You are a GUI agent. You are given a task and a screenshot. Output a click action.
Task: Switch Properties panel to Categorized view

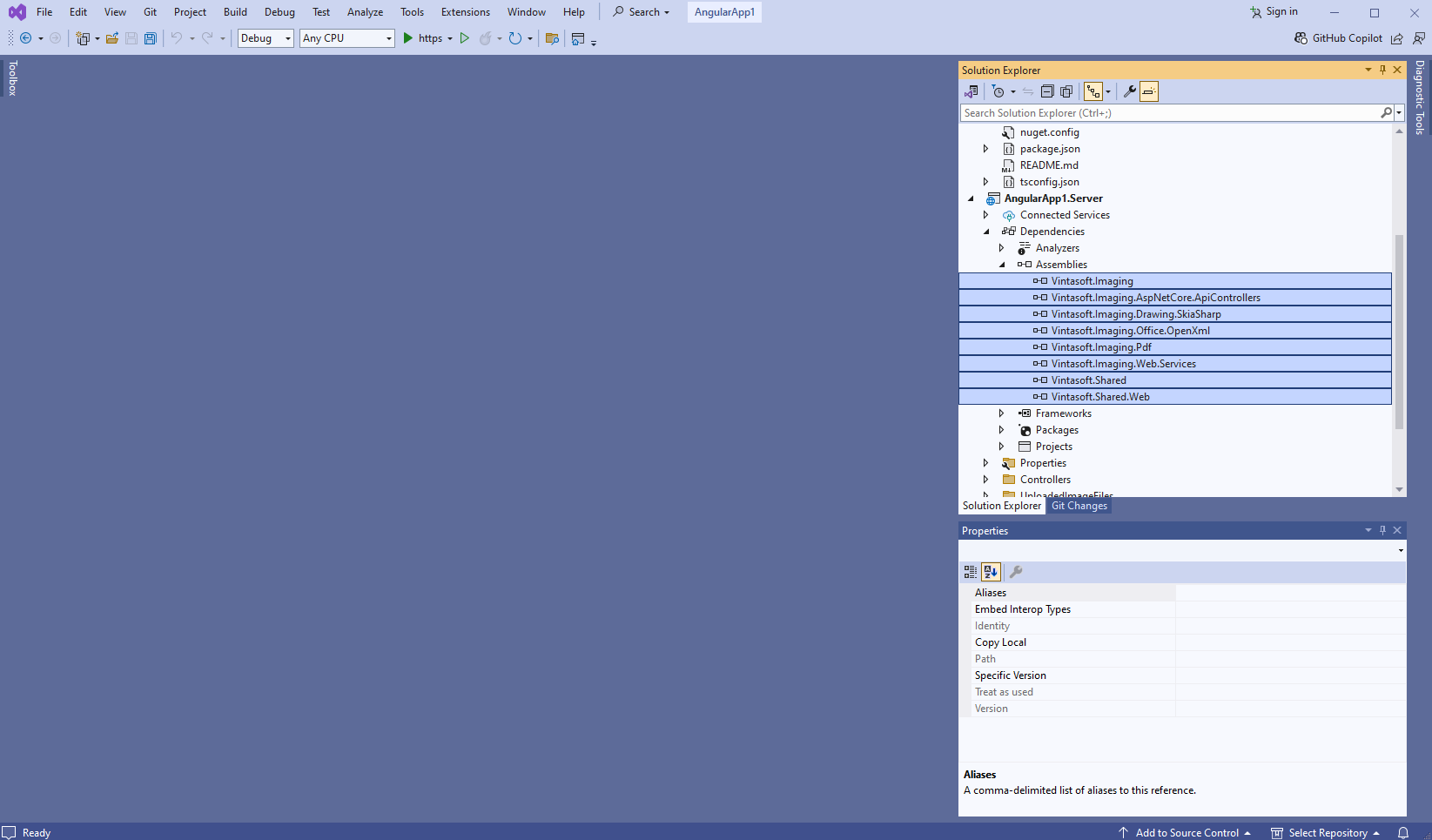point(970,572)
